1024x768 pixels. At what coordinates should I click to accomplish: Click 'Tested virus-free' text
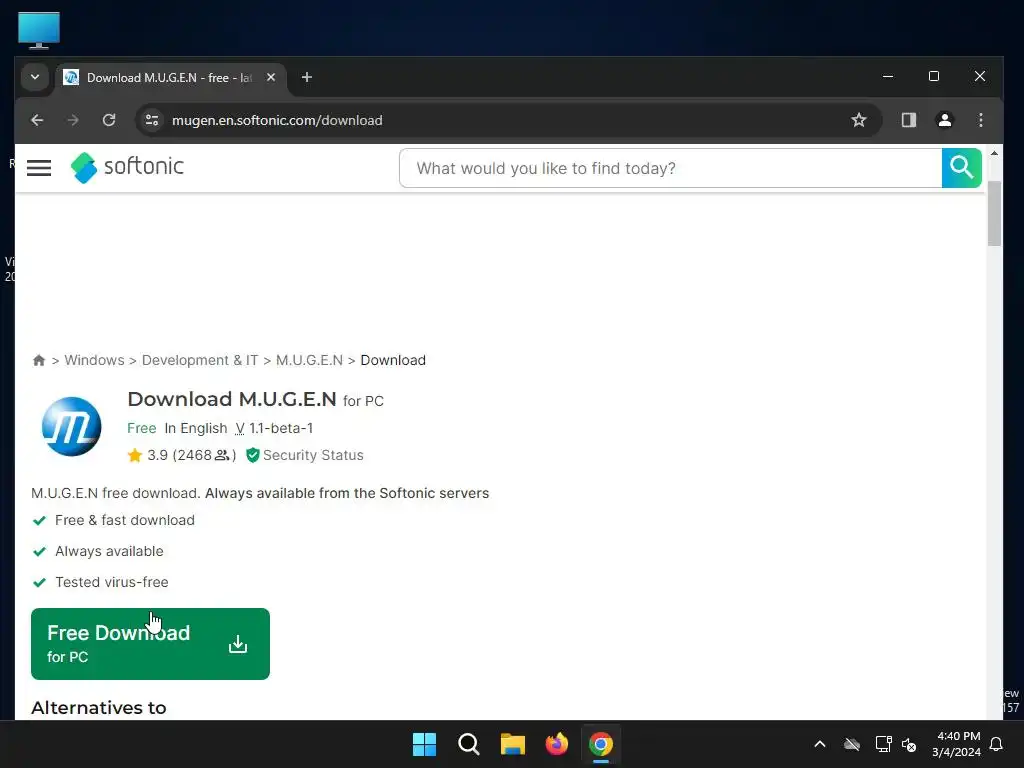(x=112, y=582)
